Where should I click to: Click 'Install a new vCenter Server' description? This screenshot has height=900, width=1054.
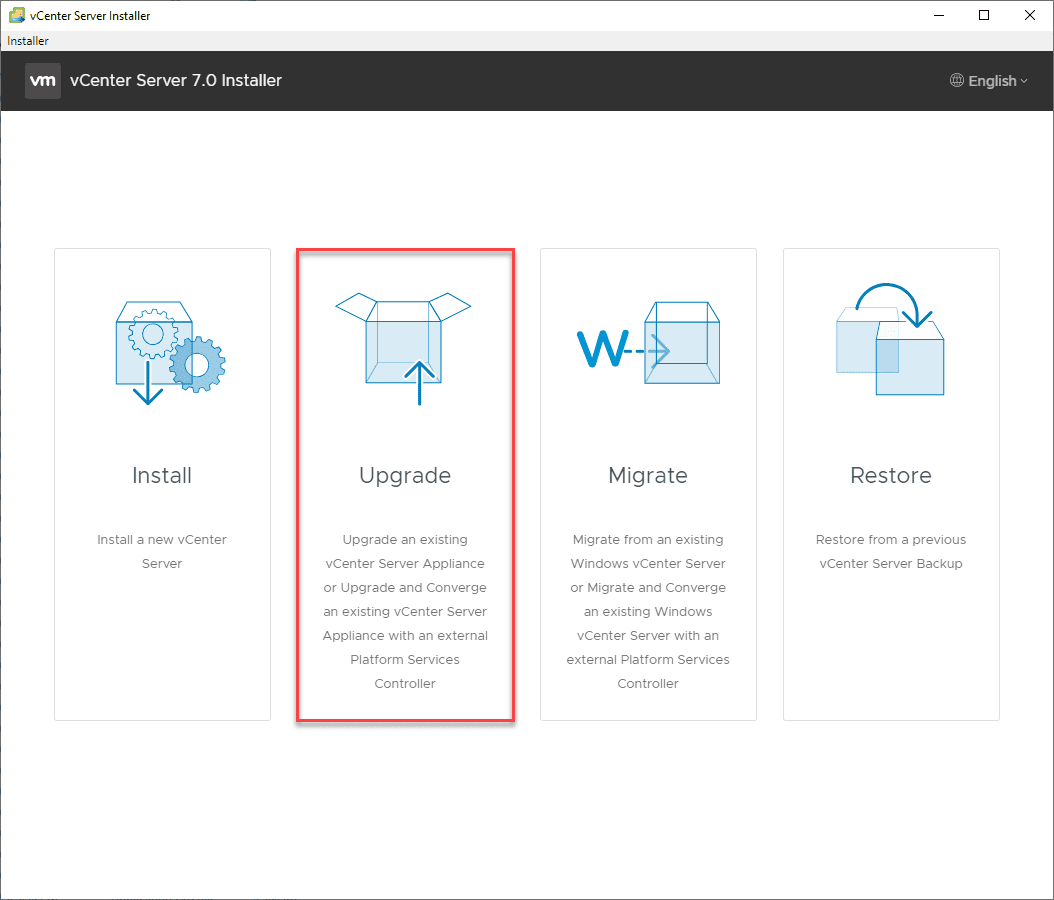(162, 551)
